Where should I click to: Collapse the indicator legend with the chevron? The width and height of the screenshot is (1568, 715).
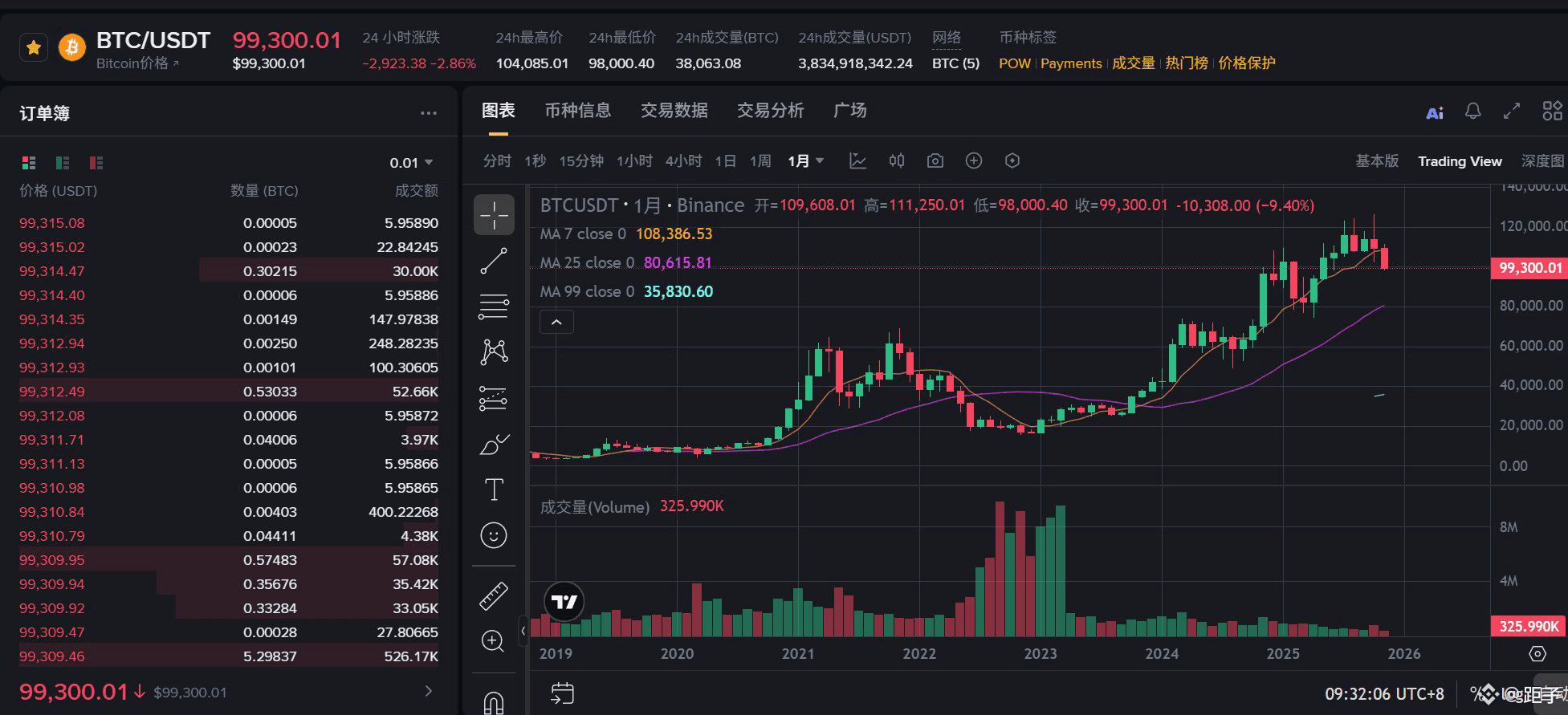556,323
